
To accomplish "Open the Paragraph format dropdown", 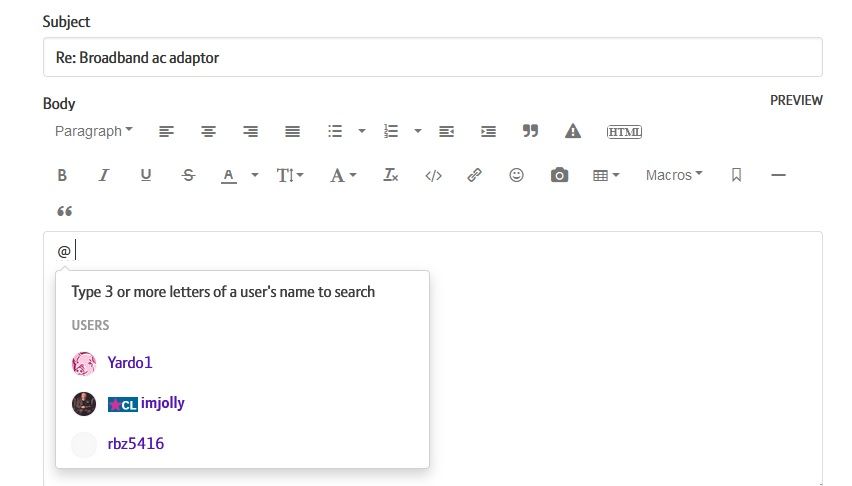I will (94, 131).
